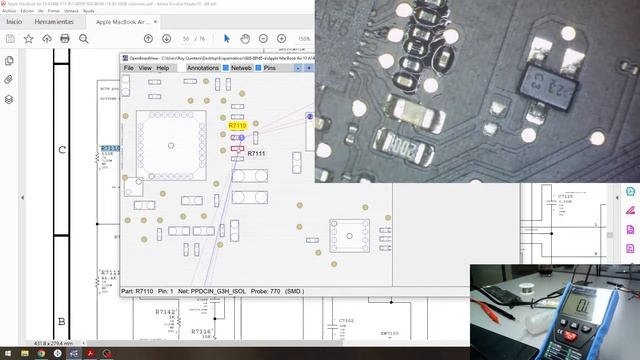Open the OpenBoardView taskbar icon

[74, 353]
